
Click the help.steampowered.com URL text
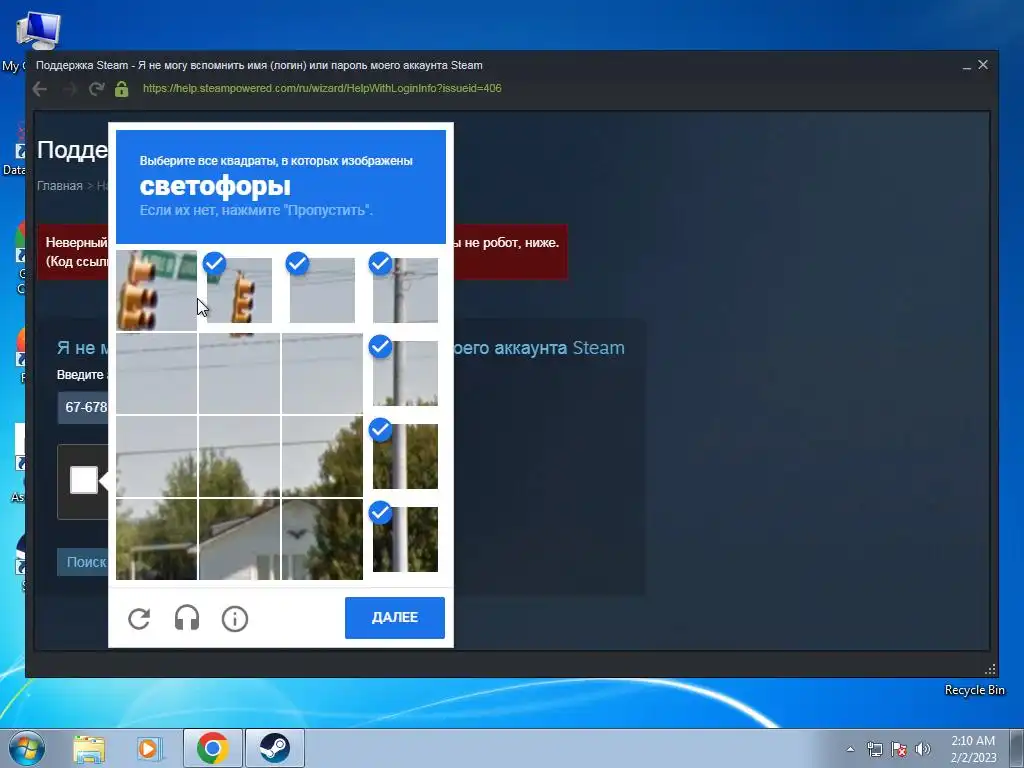pyautogui.click(x=322, y=88)
